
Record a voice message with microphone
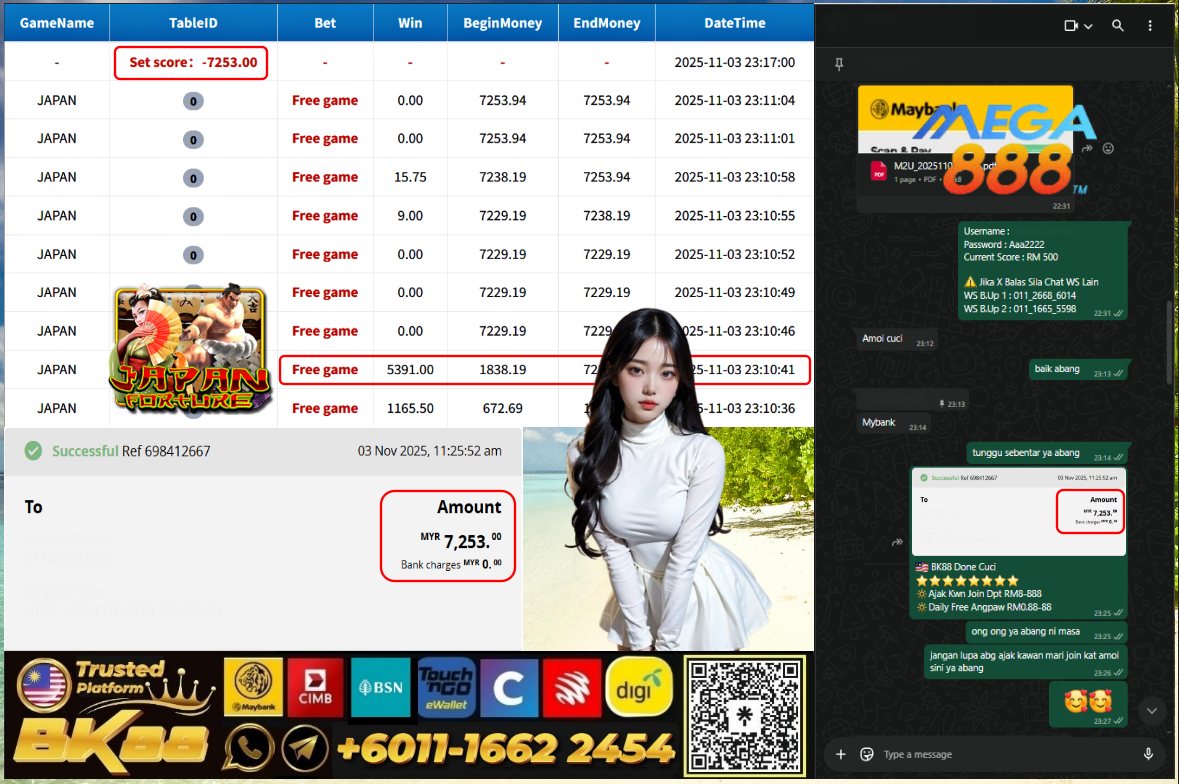tap(1148, 754)
